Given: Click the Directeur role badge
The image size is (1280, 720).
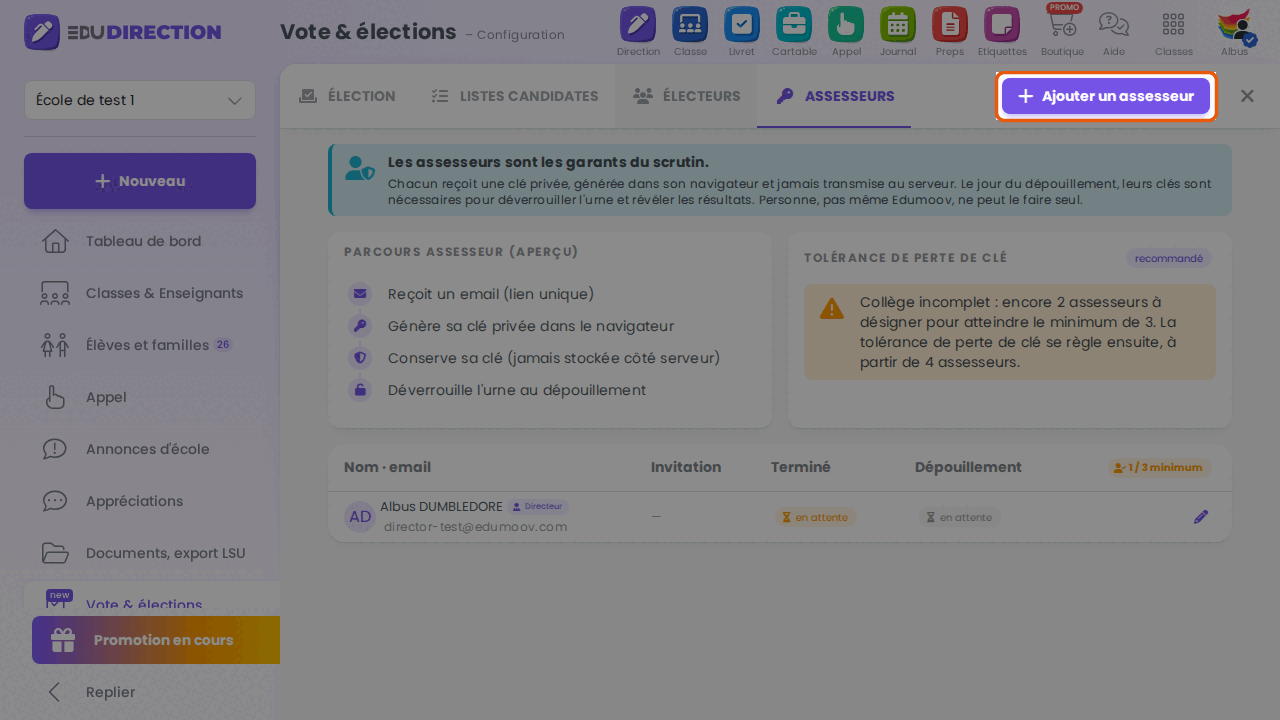Looking at the screenshot, I should pos(538,507).
